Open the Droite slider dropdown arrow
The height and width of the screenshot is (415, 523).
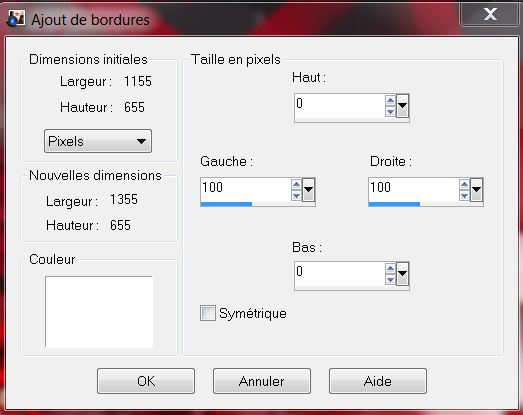pyautogui.click(x=476, y=190)
